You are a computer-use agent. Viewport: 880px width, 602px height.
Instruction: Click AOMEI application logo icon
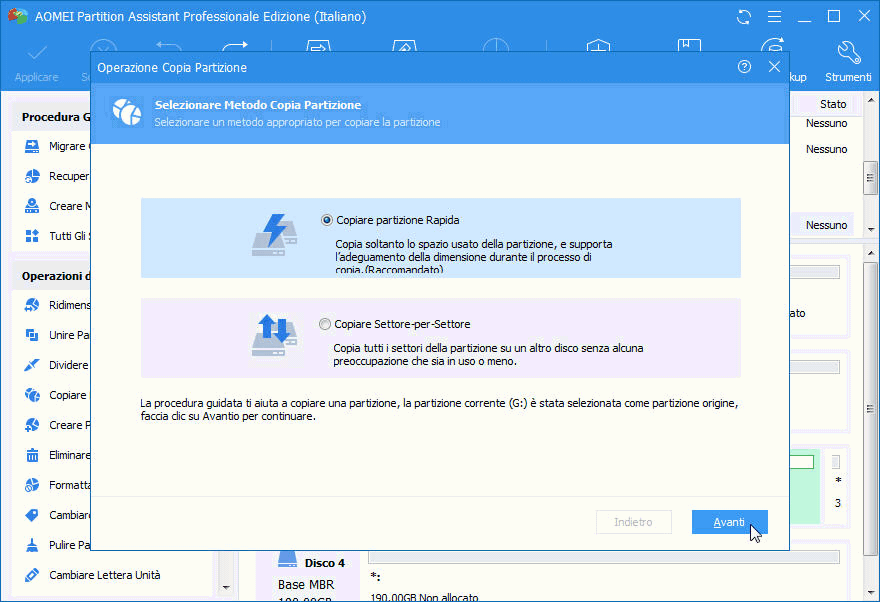[x=17, y=16]
